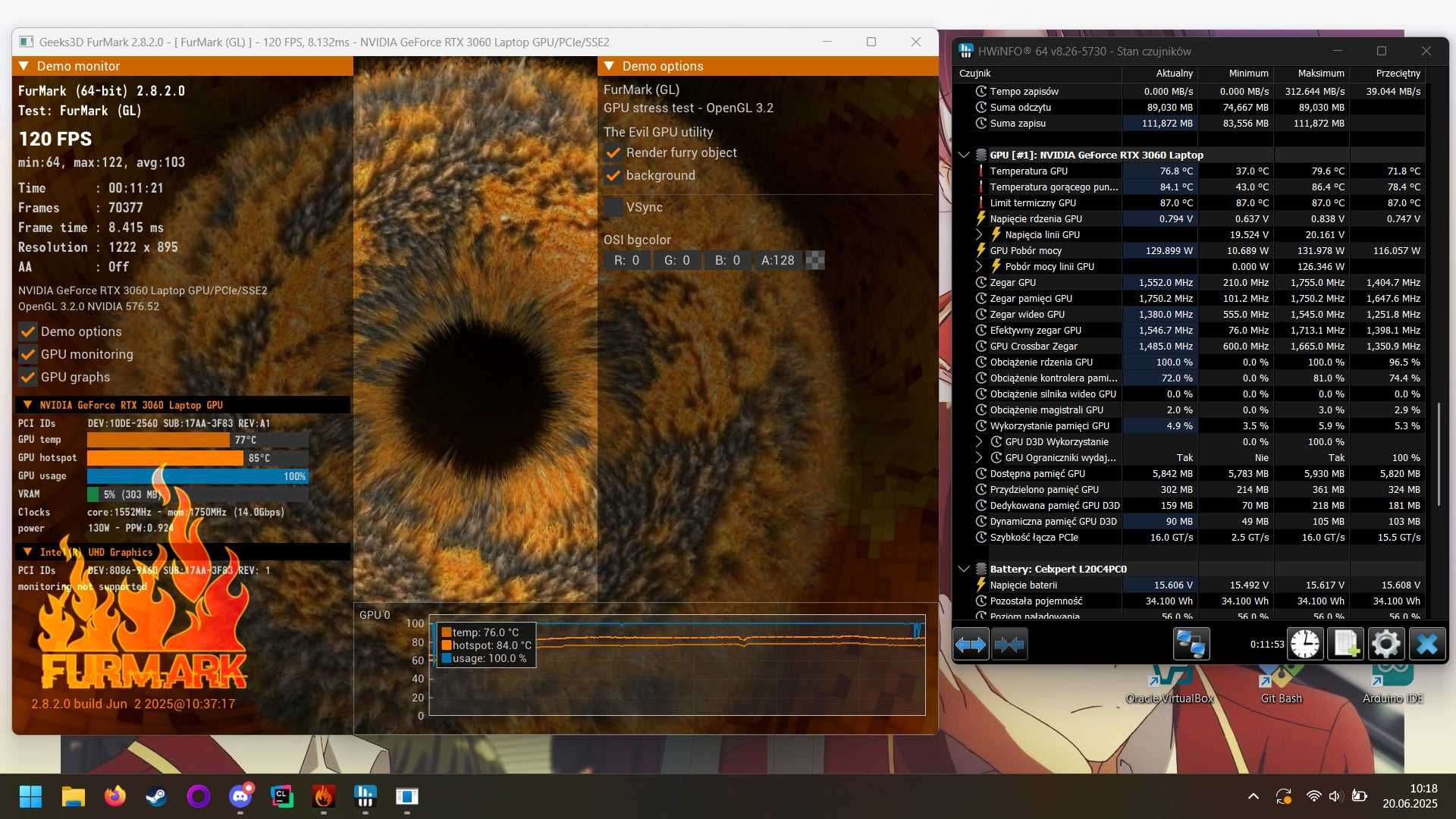Toggle GPU graphs checkbox

[28, 377]
